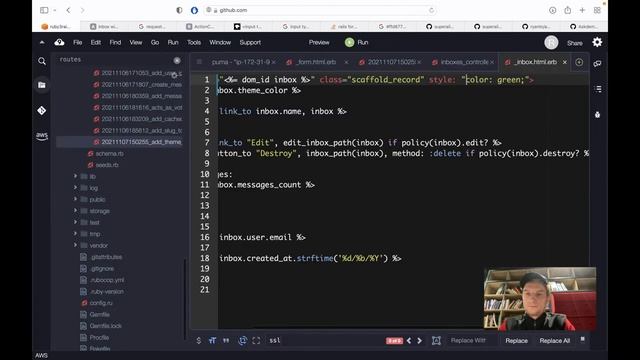Toggle regular expression search option
640x360 pixels.
199,340
